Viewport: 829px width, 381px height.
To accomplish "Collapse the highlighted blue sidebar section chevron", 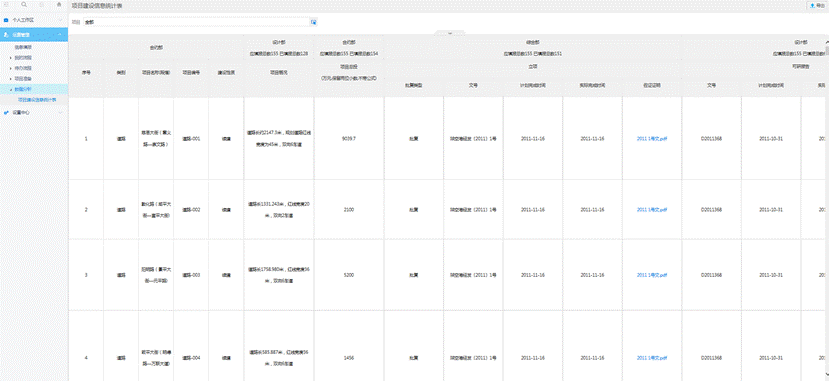I will [60, 34].
